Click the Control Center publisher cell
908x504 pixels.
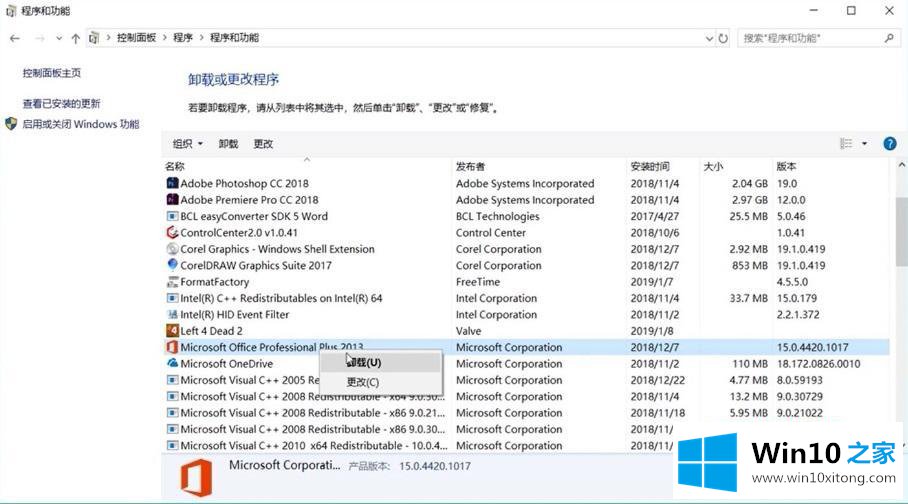(x=490, y=233)
